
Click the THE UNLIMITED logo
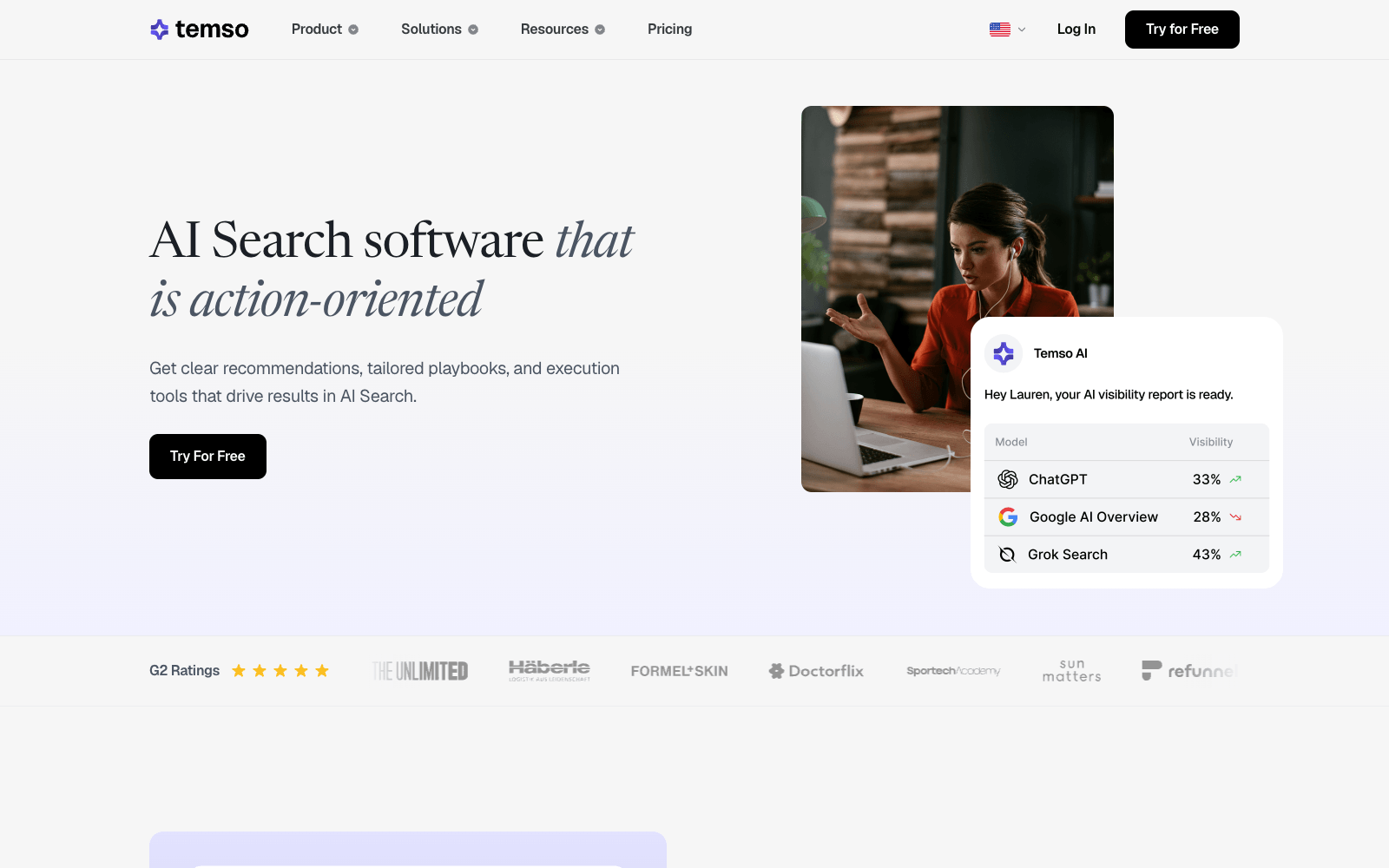[420, 671]
